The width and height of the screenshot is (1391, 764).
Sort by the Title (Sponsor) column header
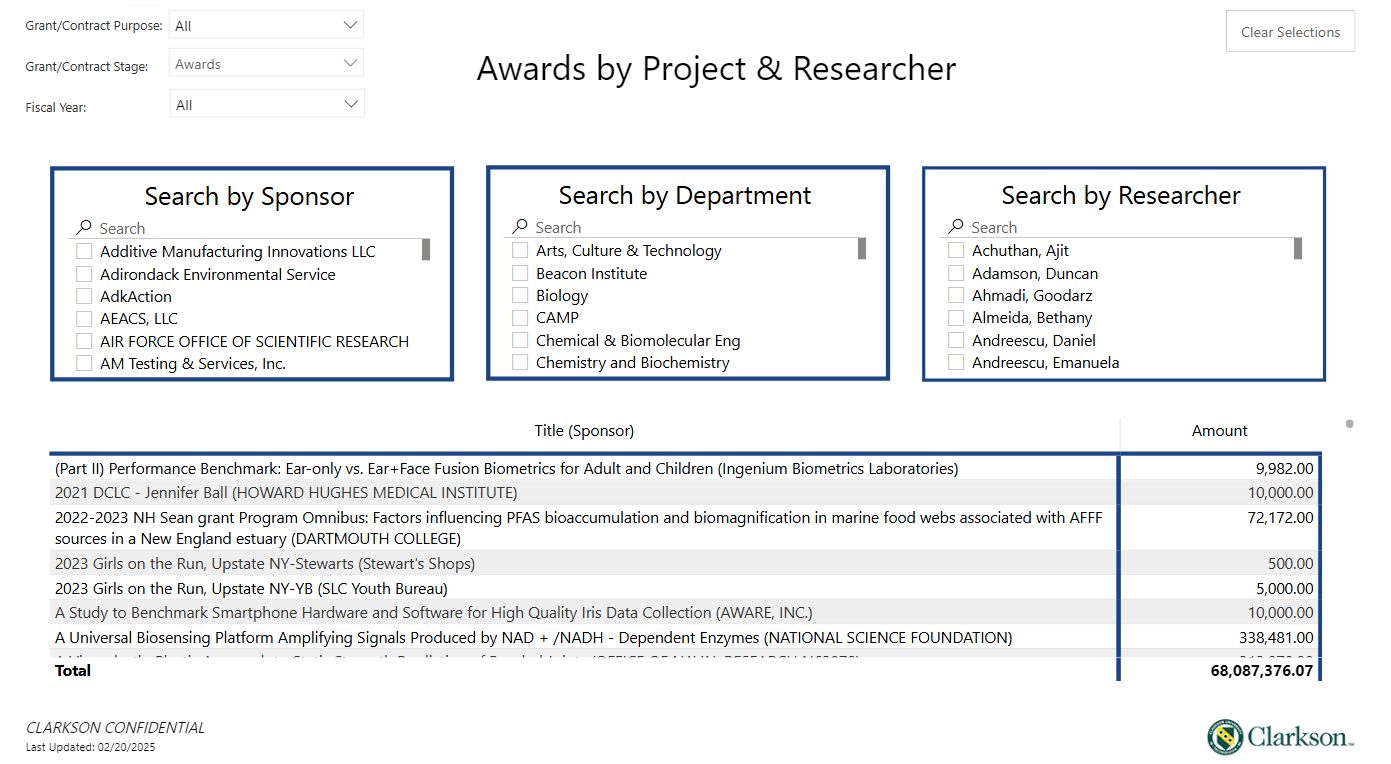point(584,431)
